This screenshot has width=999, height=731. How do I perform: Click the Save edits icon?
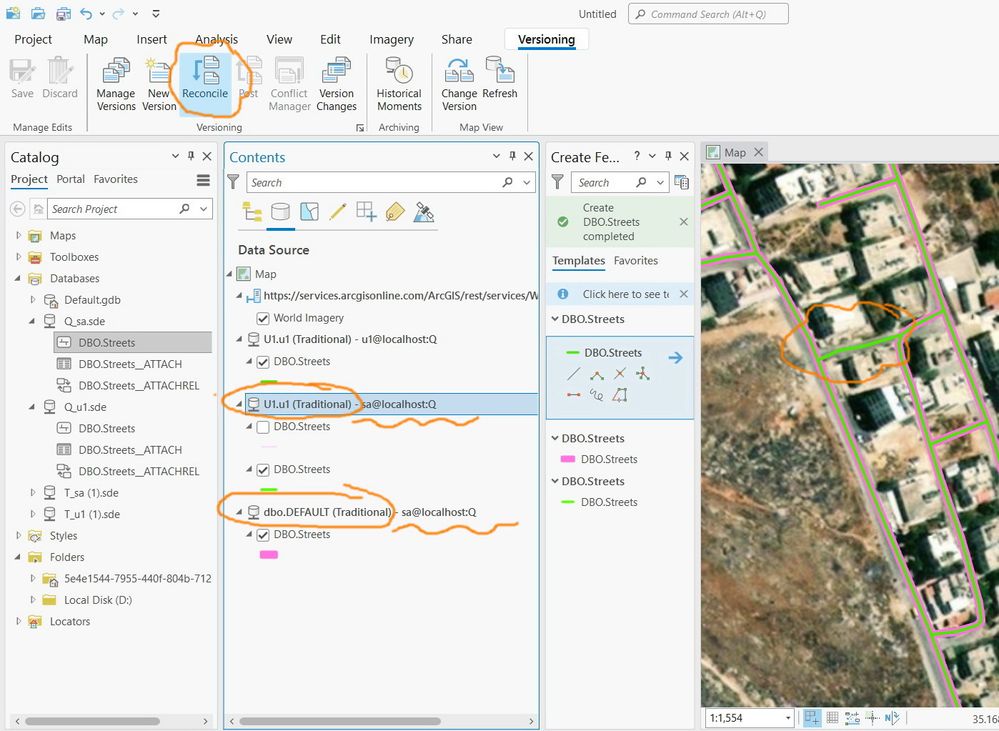[x=22, y=78]
